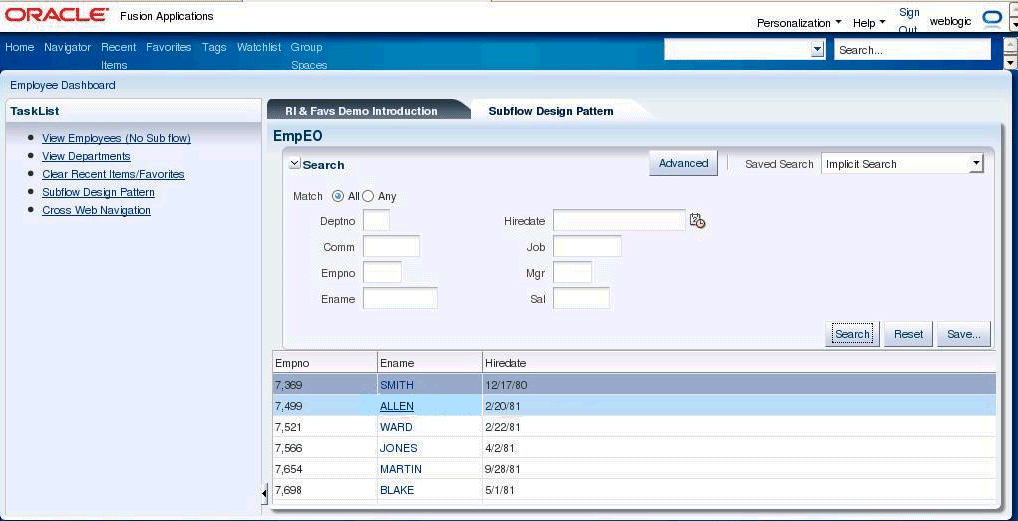The height and width of the screenshot is (521, 1018).
Task: Open the Group Spaces menu
Action: pos(309,56)
